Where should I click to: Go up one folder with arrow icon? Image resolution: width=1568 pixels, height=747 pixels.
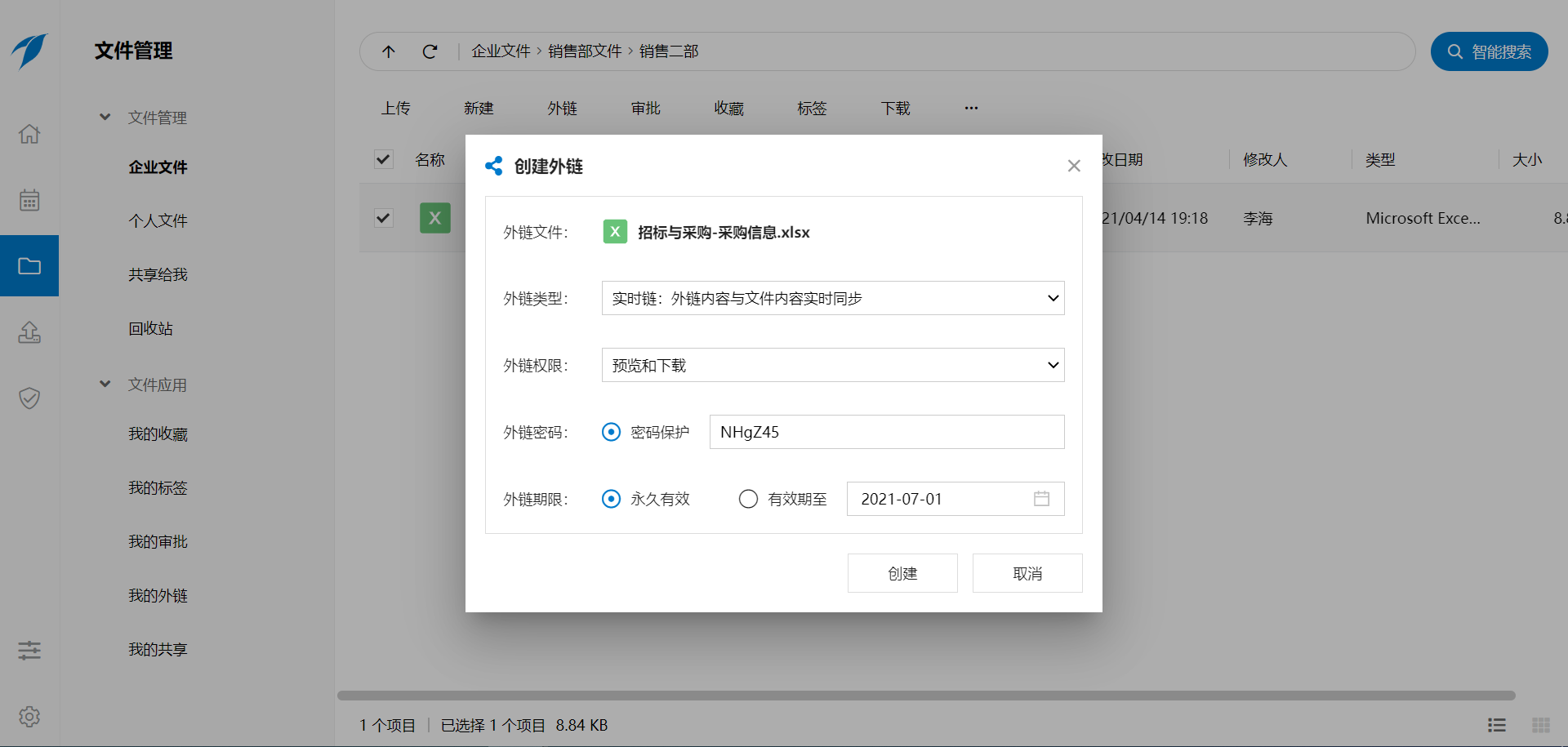(x=389, y=51)
